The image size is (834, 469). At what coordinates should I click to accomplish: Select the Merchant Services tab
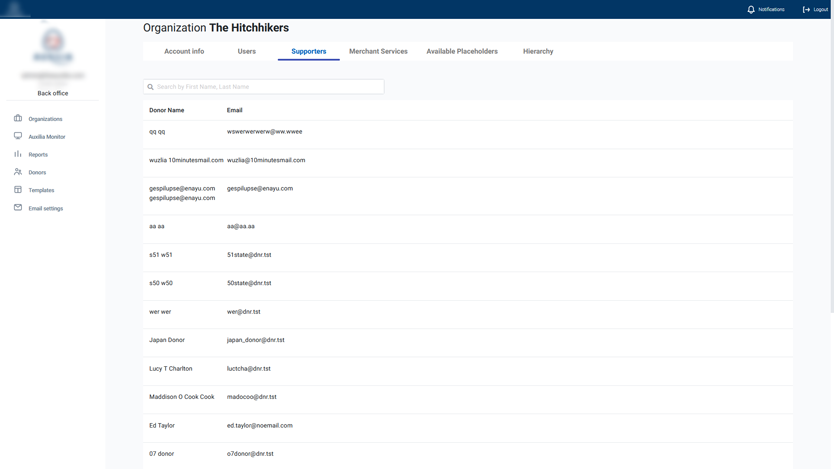point(378,51)
